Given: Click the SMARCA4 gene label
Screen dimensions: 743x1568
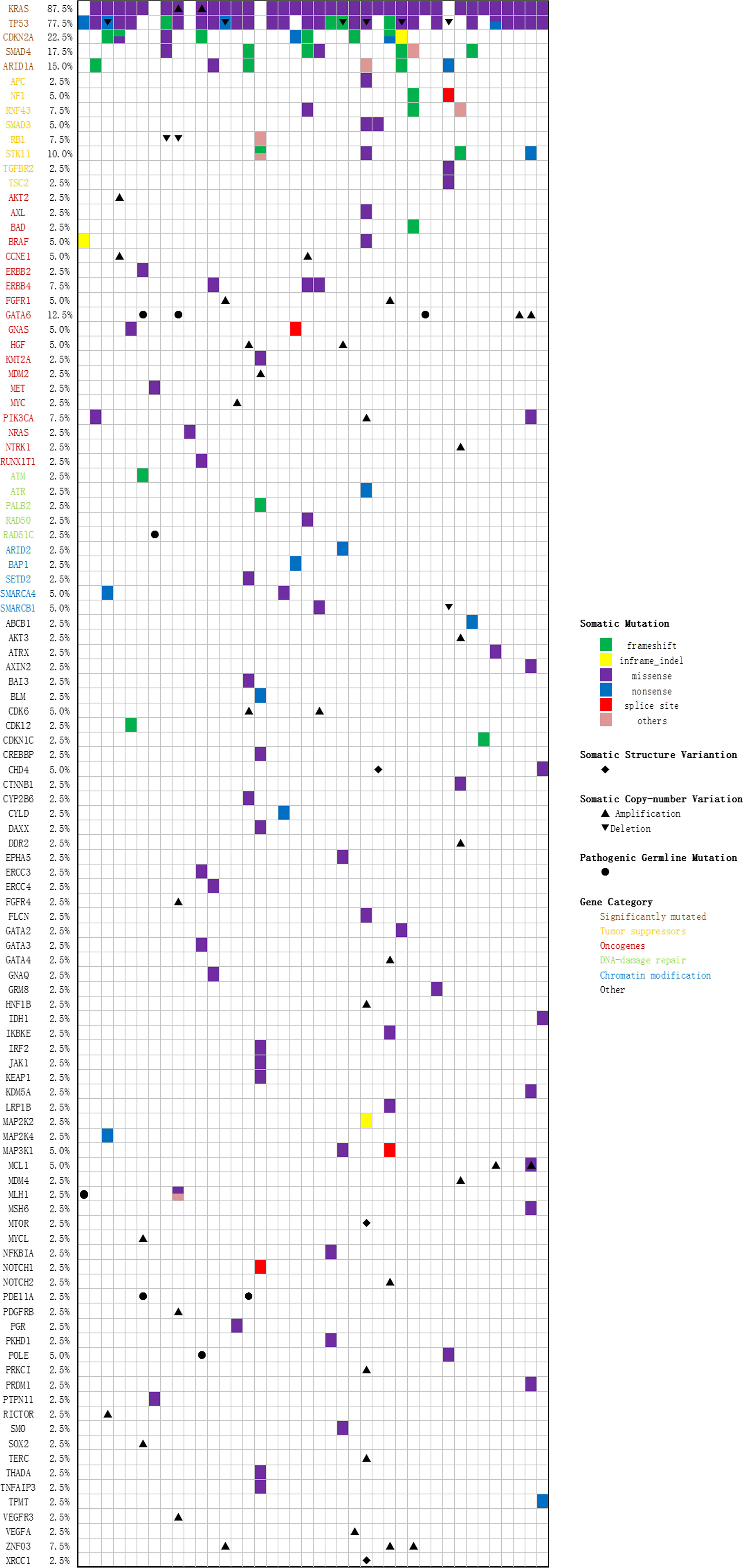Looking at the screenshot, I should [18, 593].
